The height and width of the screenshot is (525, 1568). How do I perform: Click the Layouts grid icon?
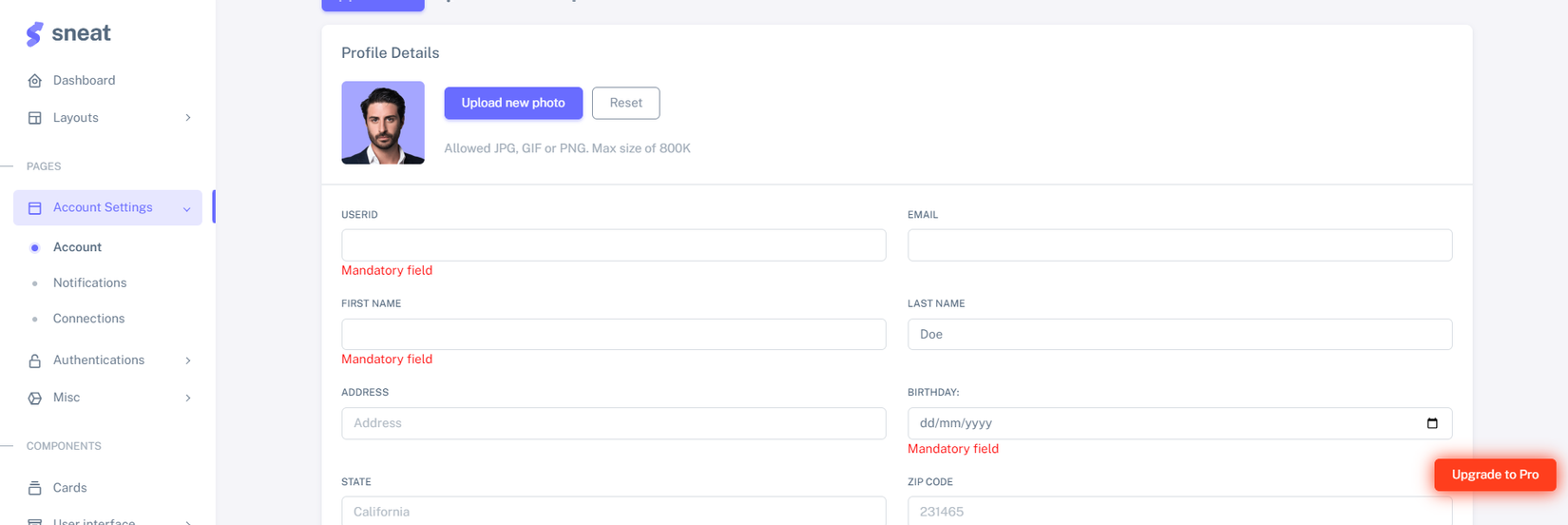click(x=35, y=118)
